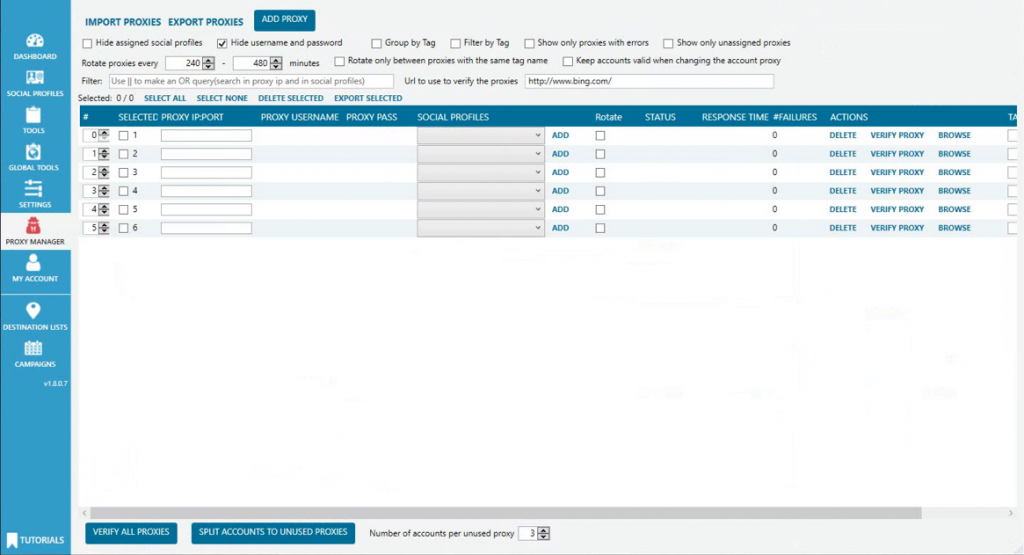
Task: Click the horizontal scrollbar under proxy table
Action: 500,512
